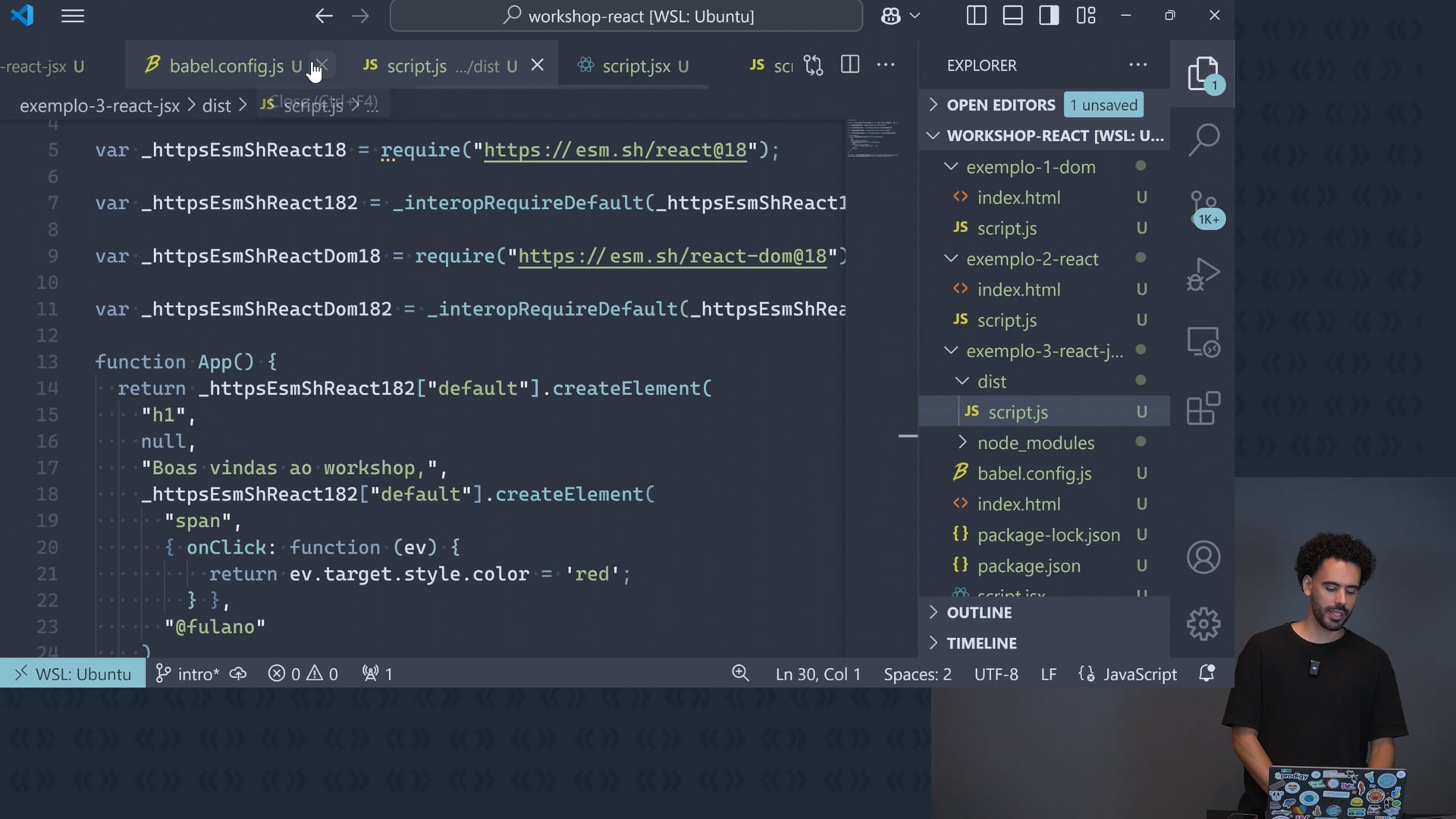Click the editor minimap overview
1456x819 pixels.
pos(872,139)
